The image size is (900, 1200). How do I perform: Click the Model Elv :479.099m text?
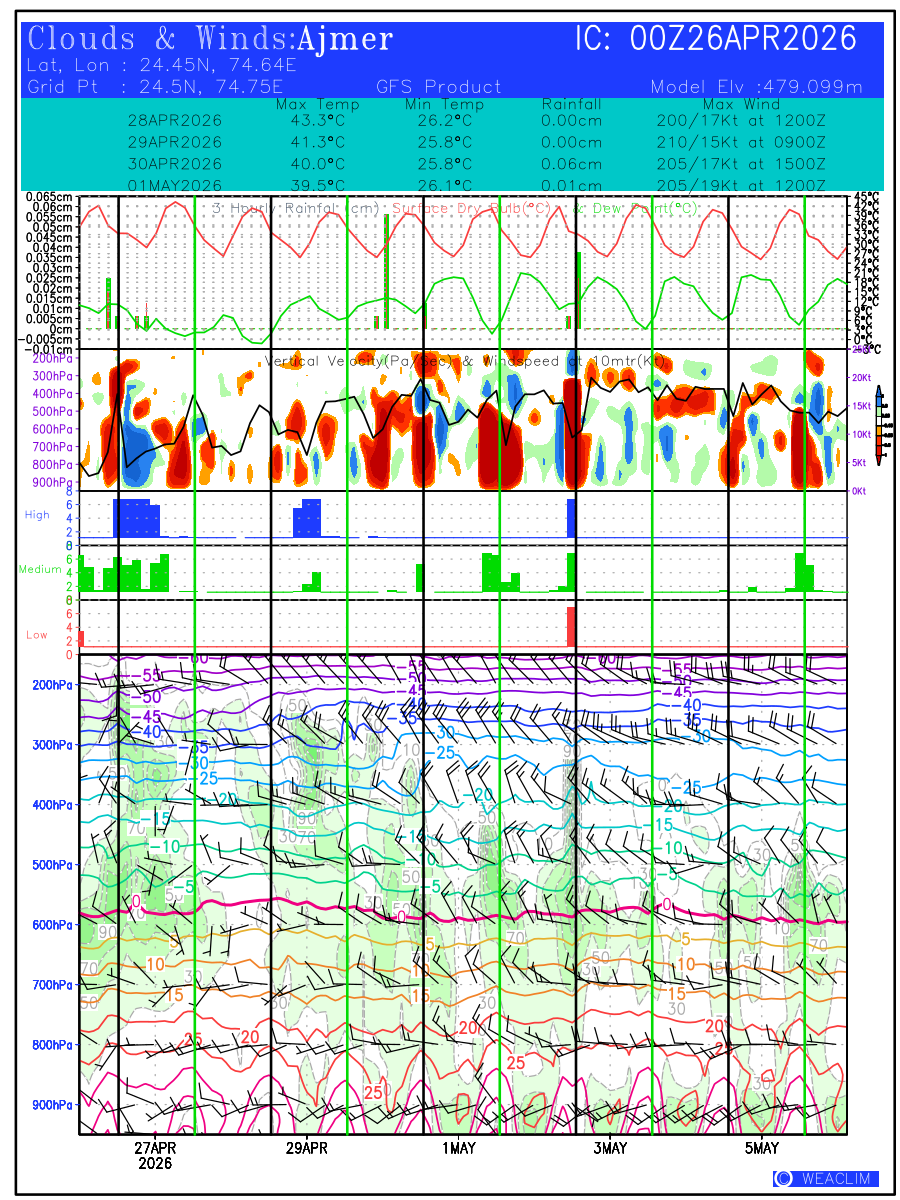click(756, 87)
